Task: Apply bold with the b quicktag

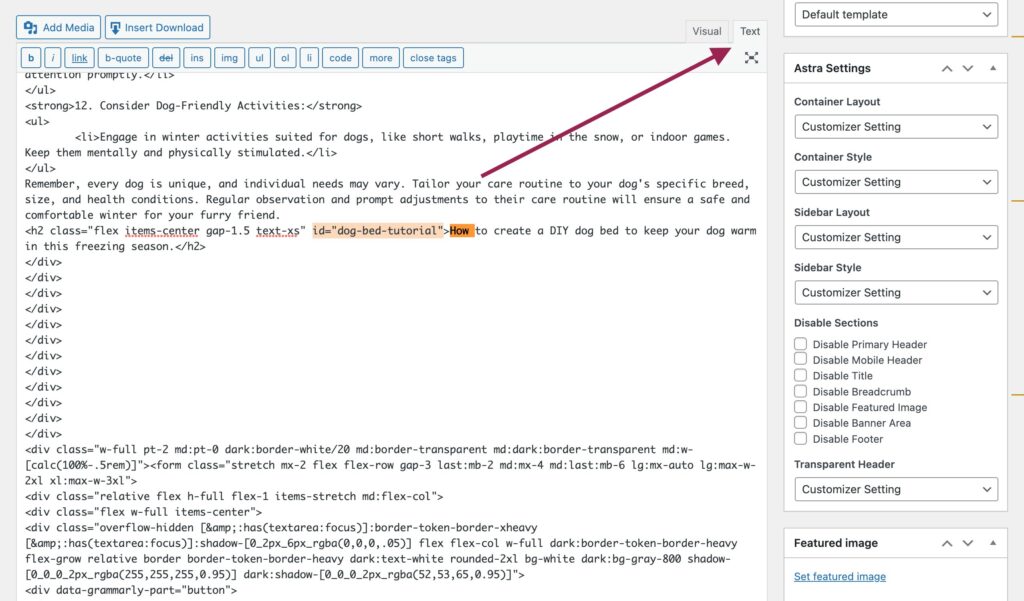Action: pos(31,58)
